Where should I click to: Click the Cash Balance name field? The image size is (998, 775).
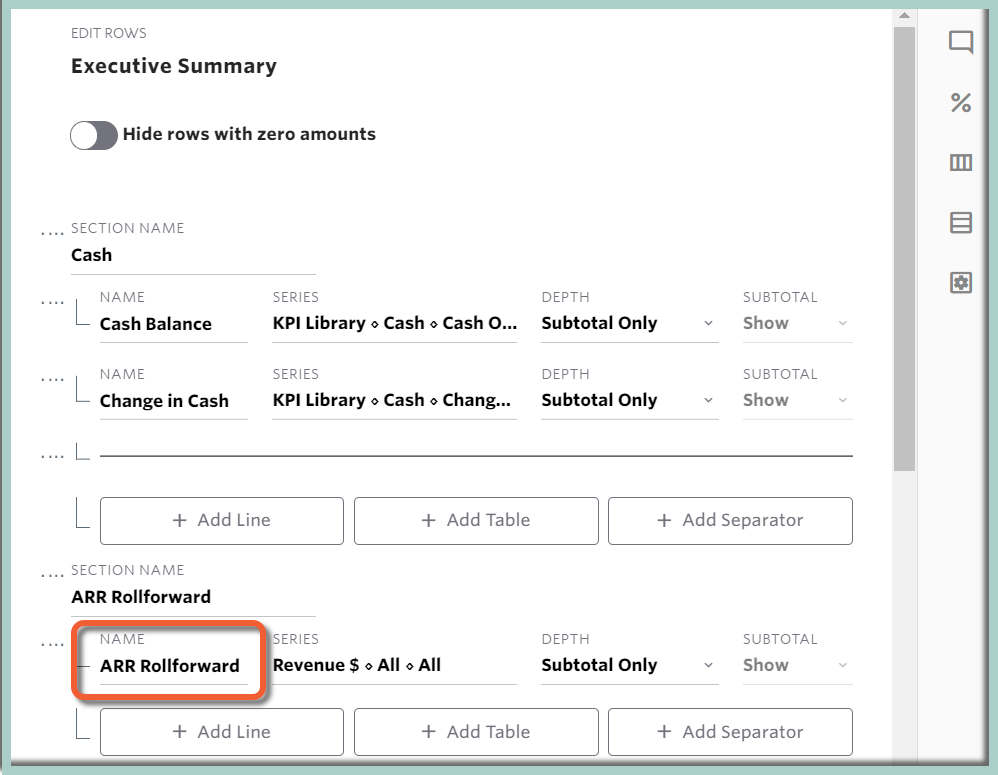pyautogui.click(x=173, y=323)
